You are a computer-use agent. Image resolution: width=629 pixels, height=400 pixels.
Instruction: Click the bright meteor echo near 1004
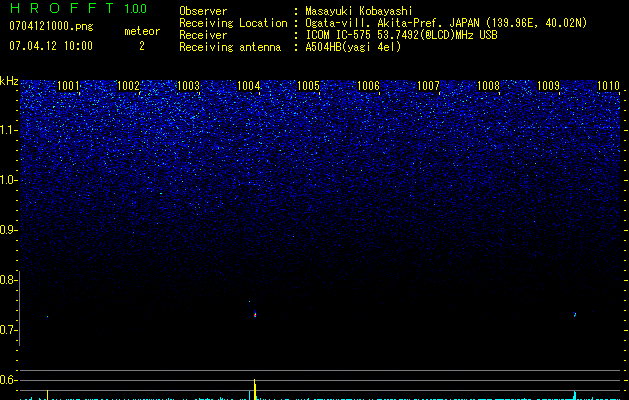255,315
